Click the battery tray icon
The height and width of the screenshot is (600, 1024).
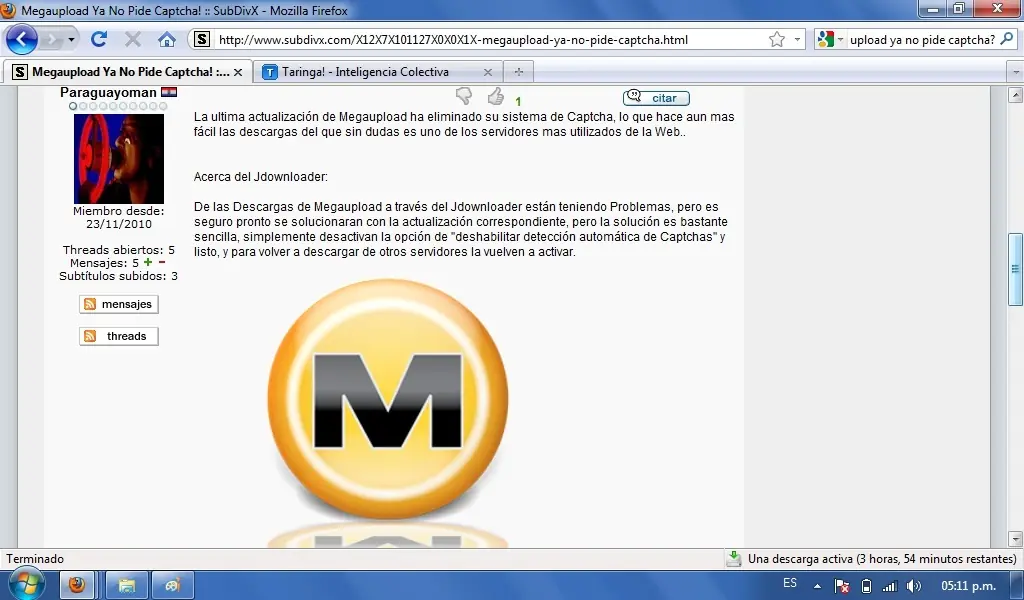(866, 586)
